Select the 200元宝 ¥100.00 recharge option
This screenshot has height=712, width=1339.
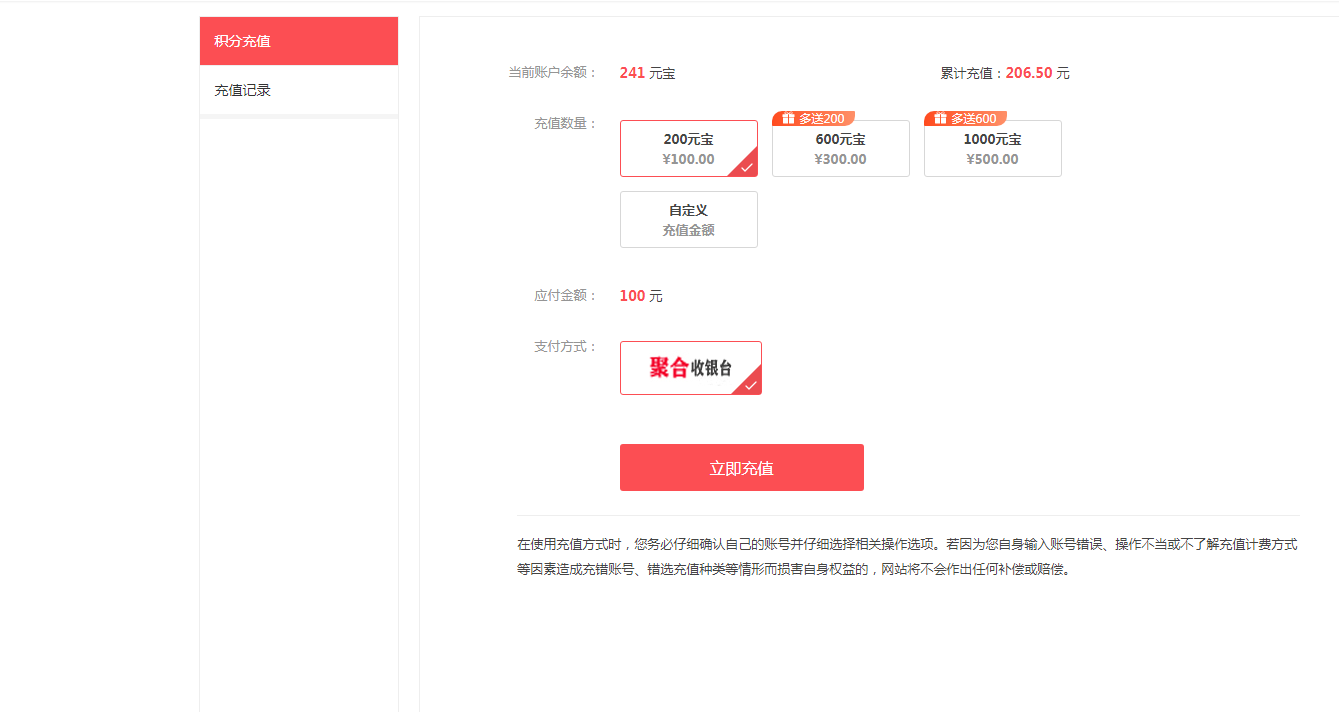click(688, 149)
